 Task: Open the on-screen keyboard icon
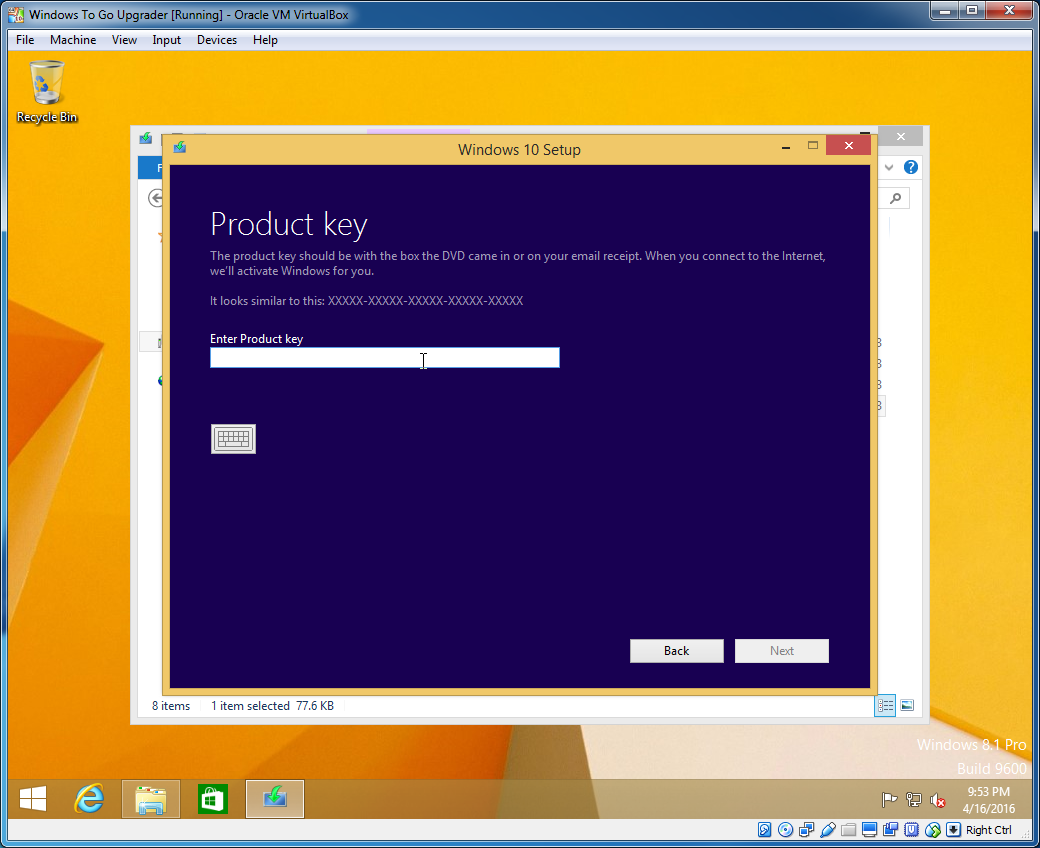coord(233,439)
